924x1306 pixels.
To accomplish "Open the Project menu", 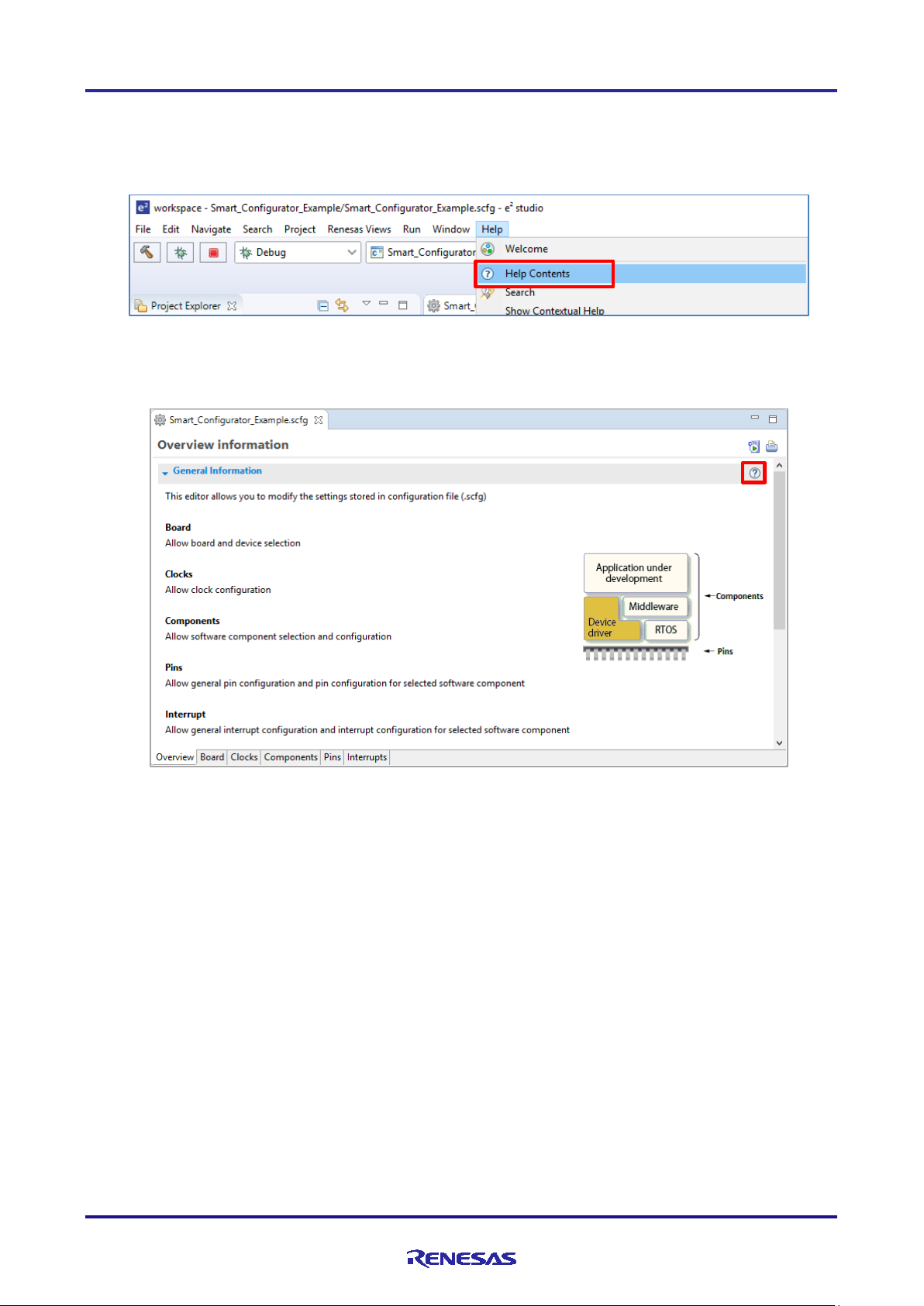I will 300,229.
